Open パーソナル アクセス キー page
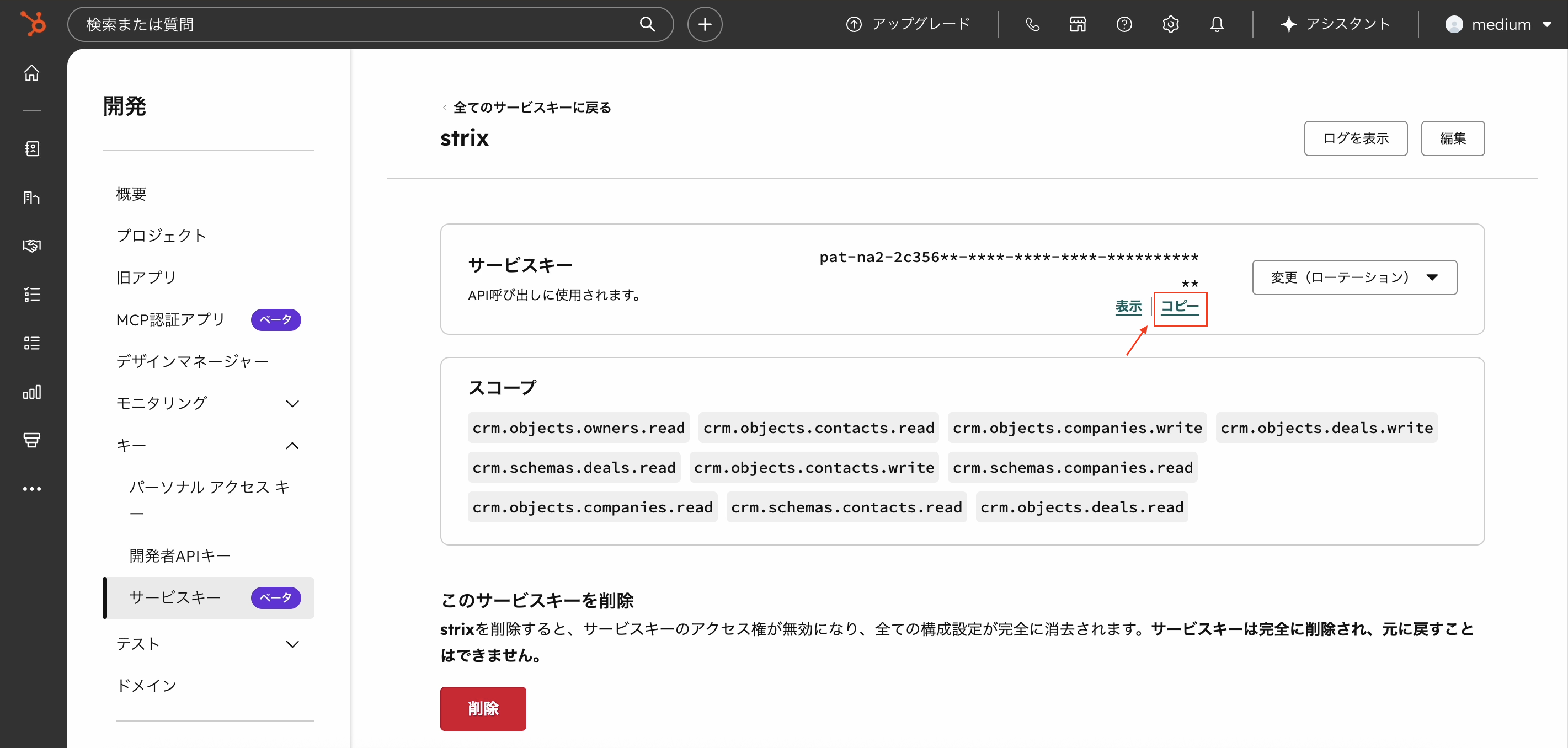Screen dimensions: 1568x748 tap(210, 499)
